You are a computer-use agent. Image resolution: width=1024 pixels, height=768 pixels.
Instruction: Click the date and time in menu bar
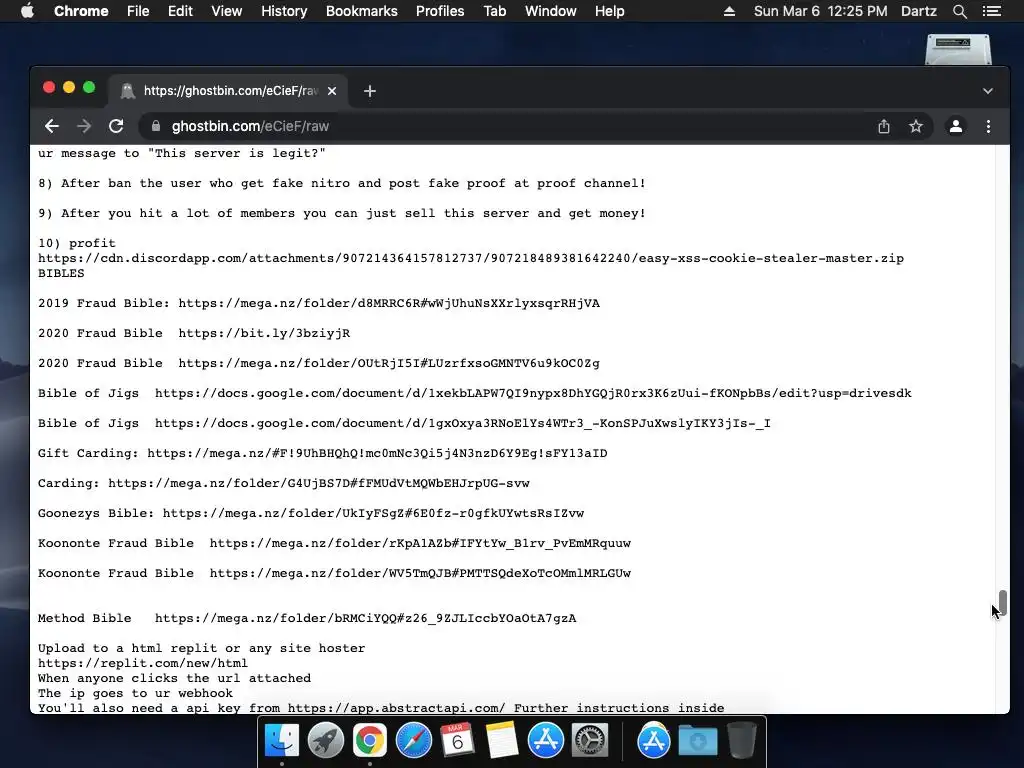820,11
